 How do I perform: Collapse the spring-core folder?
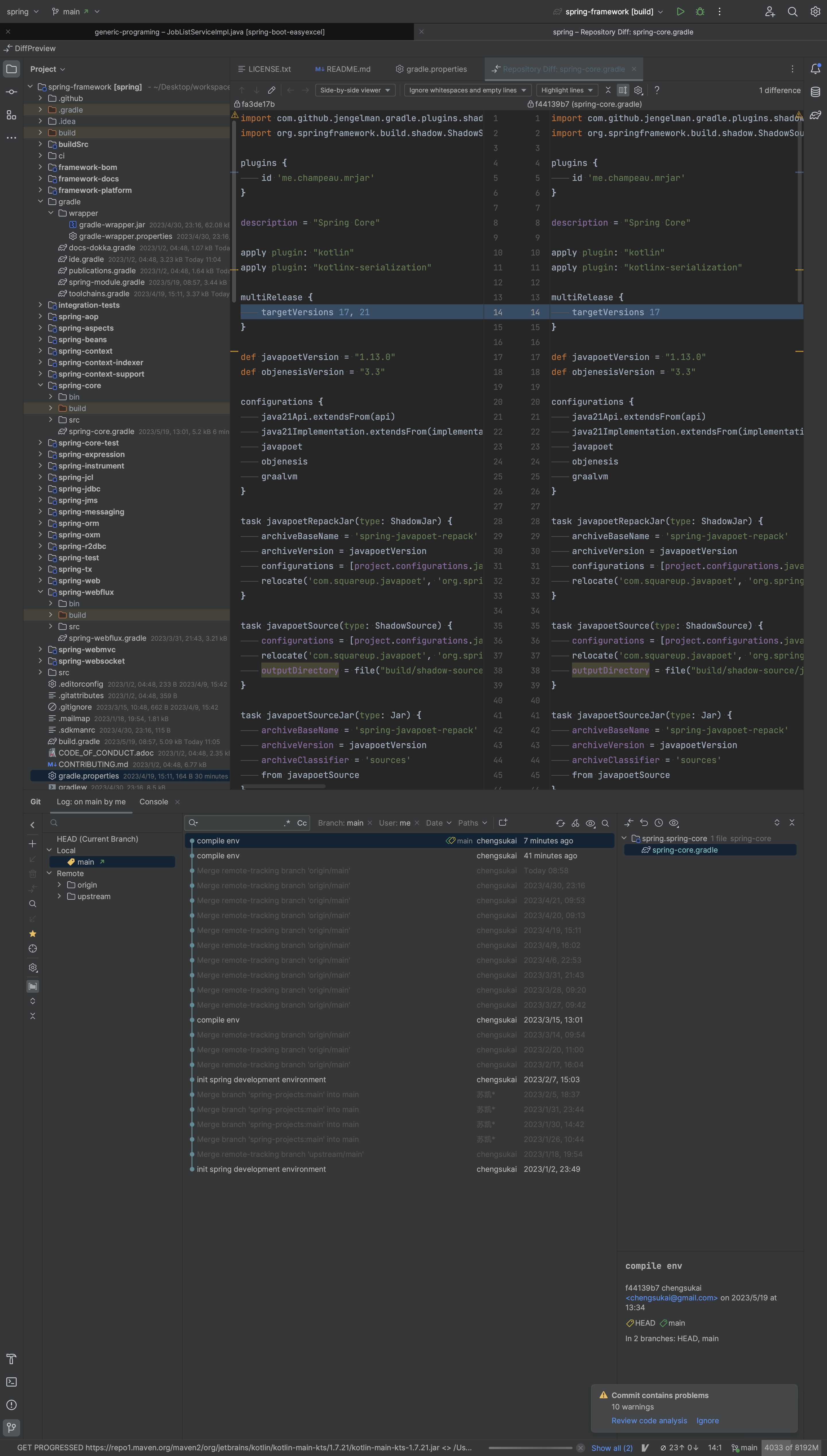(40, 386)
